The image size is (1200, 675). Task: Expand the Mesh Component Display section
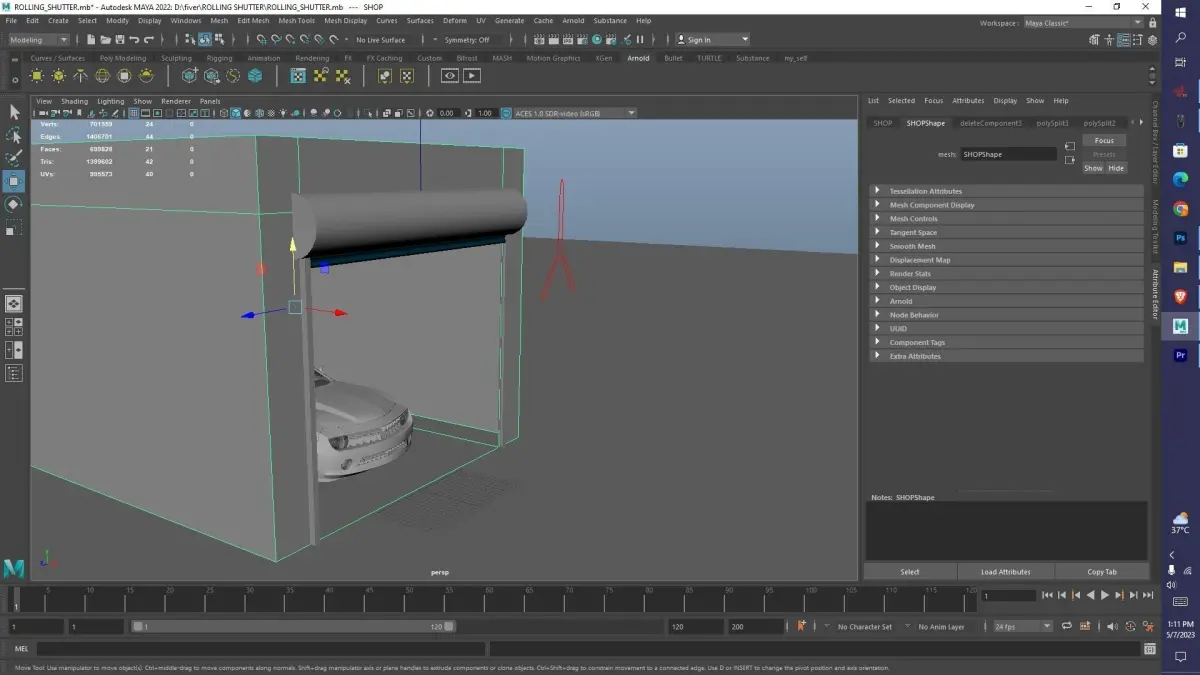pos(1008,205)
